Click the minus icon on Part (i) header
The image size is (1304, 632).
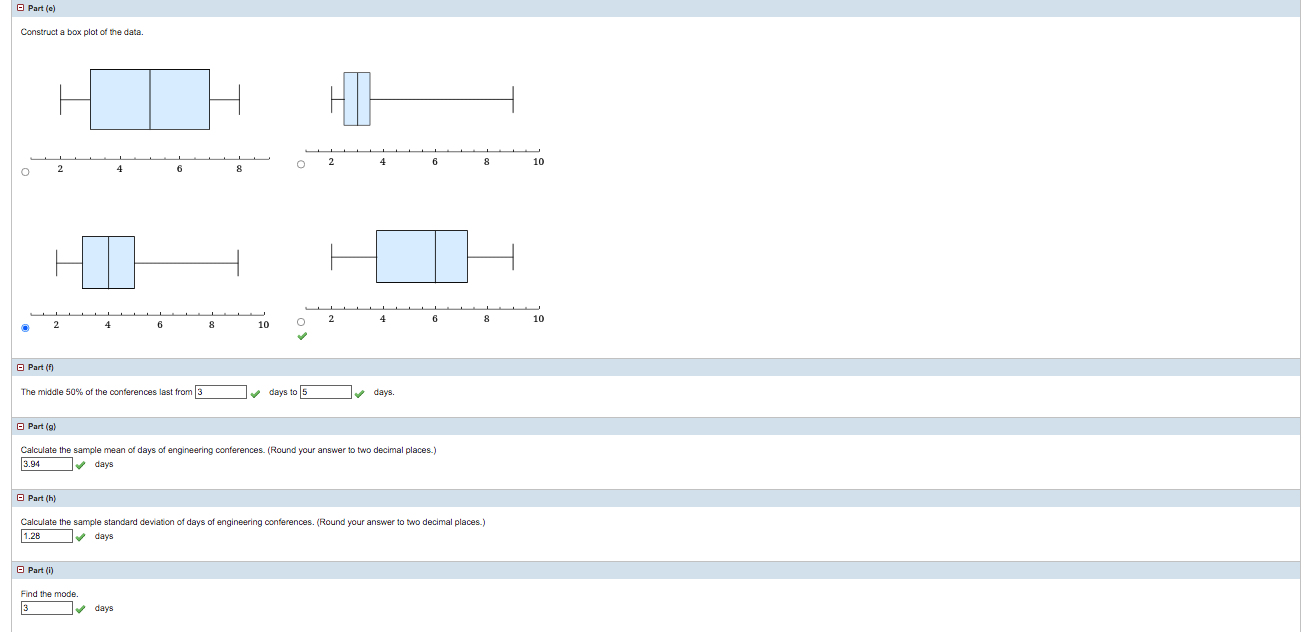point(21,570)
